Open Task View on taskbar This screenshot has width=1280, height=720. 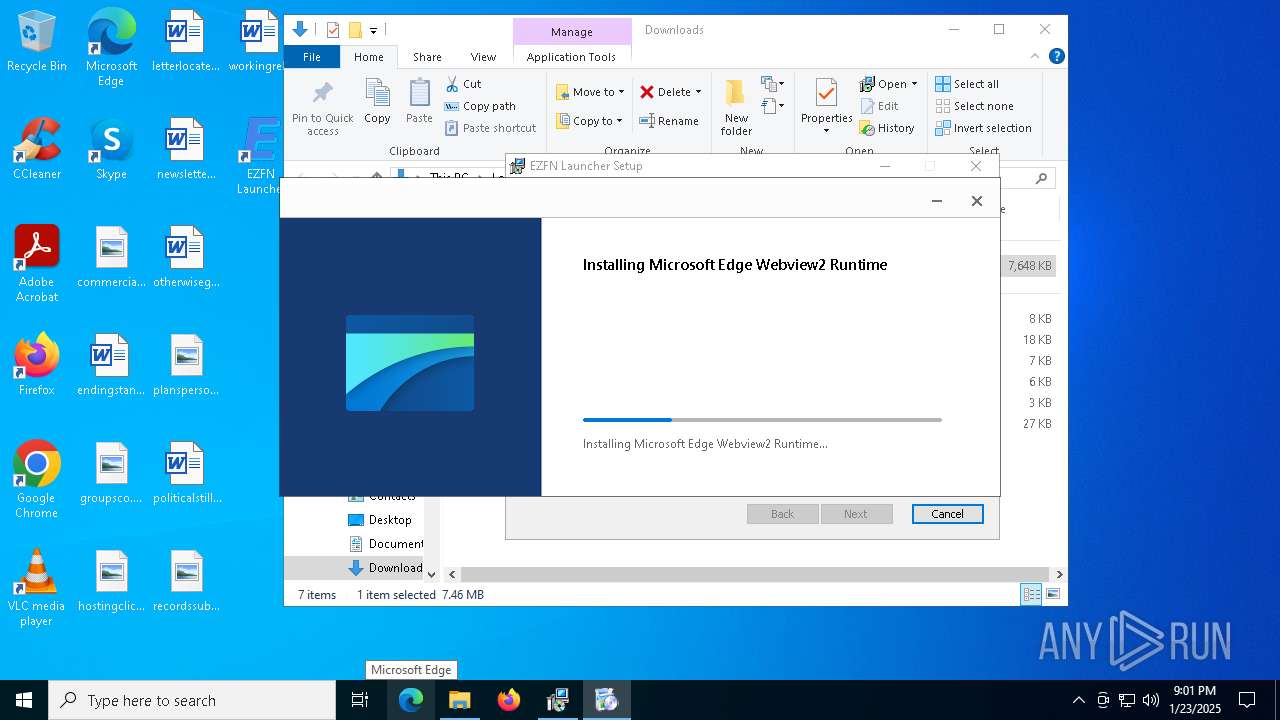point(360,700)
